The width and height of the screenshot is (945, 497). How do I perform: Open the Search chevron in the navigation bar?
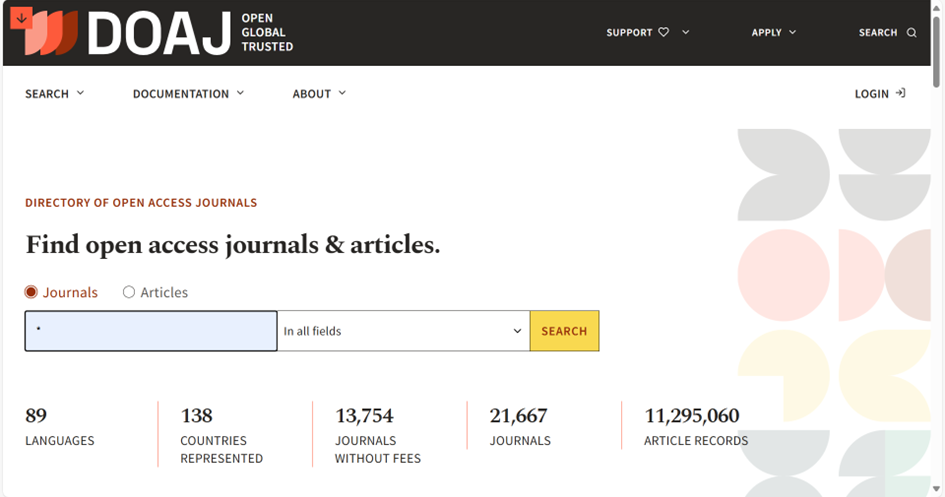pyautogui.click(x=80, y=93)
